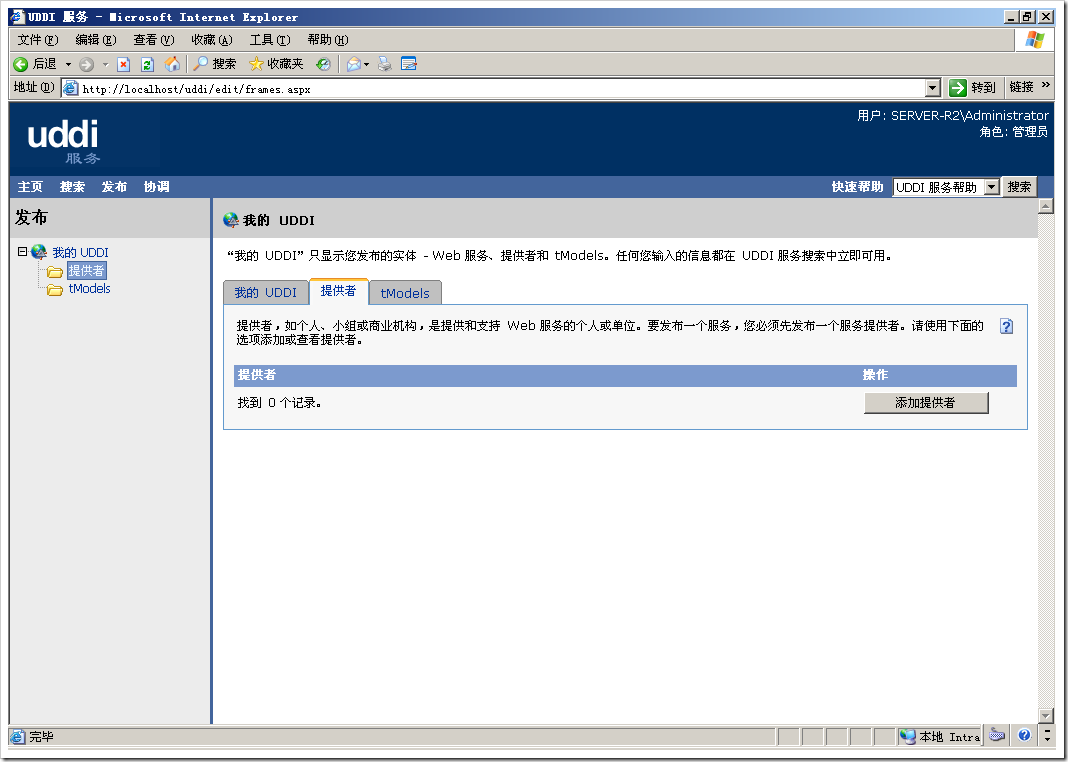The width and height of the screenshot is (1068, 762).
Task: Click the 找到 0 个记录 text
Action: [279, 403]
